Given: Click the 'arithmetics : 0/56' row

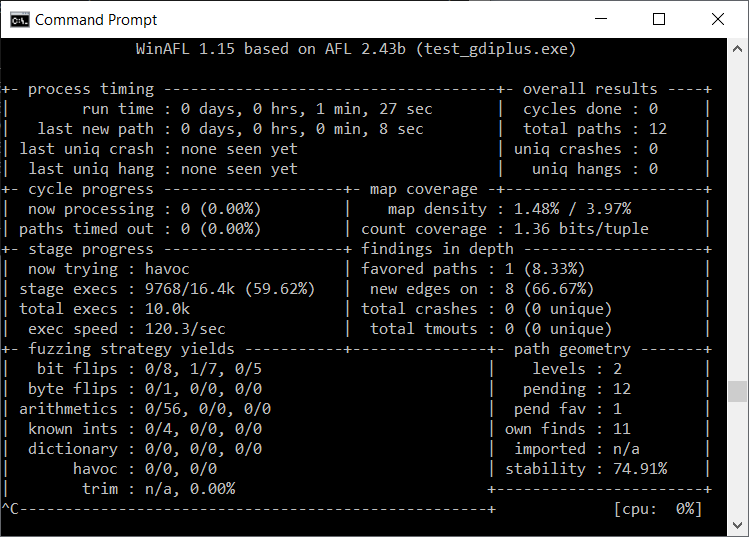Looking at the screenshot, I should coord(145,409).
